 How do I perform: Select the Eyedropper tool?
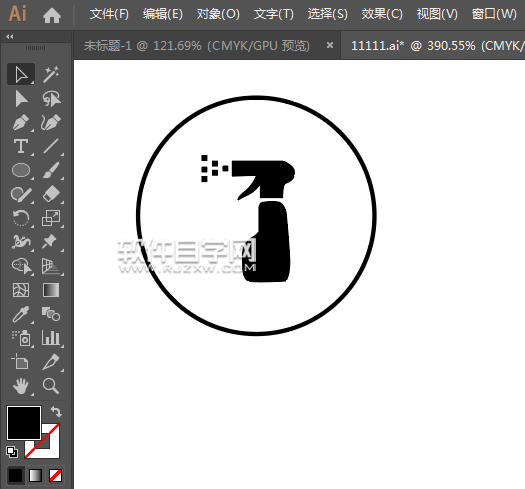tap(21, 314)
